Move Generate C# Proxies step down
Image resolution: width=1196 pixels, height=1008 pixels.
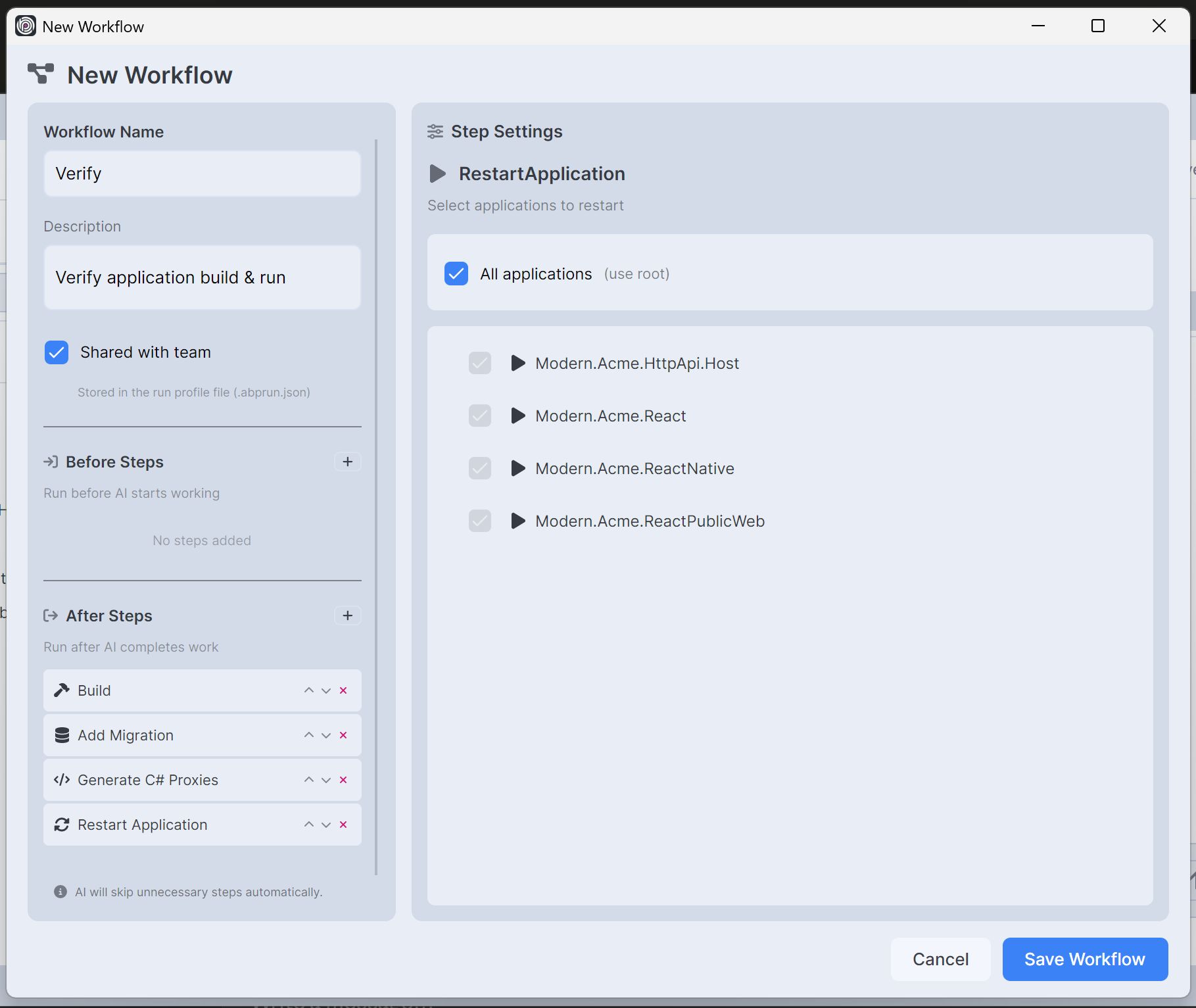pyautogui.click(x=326, y=780)
